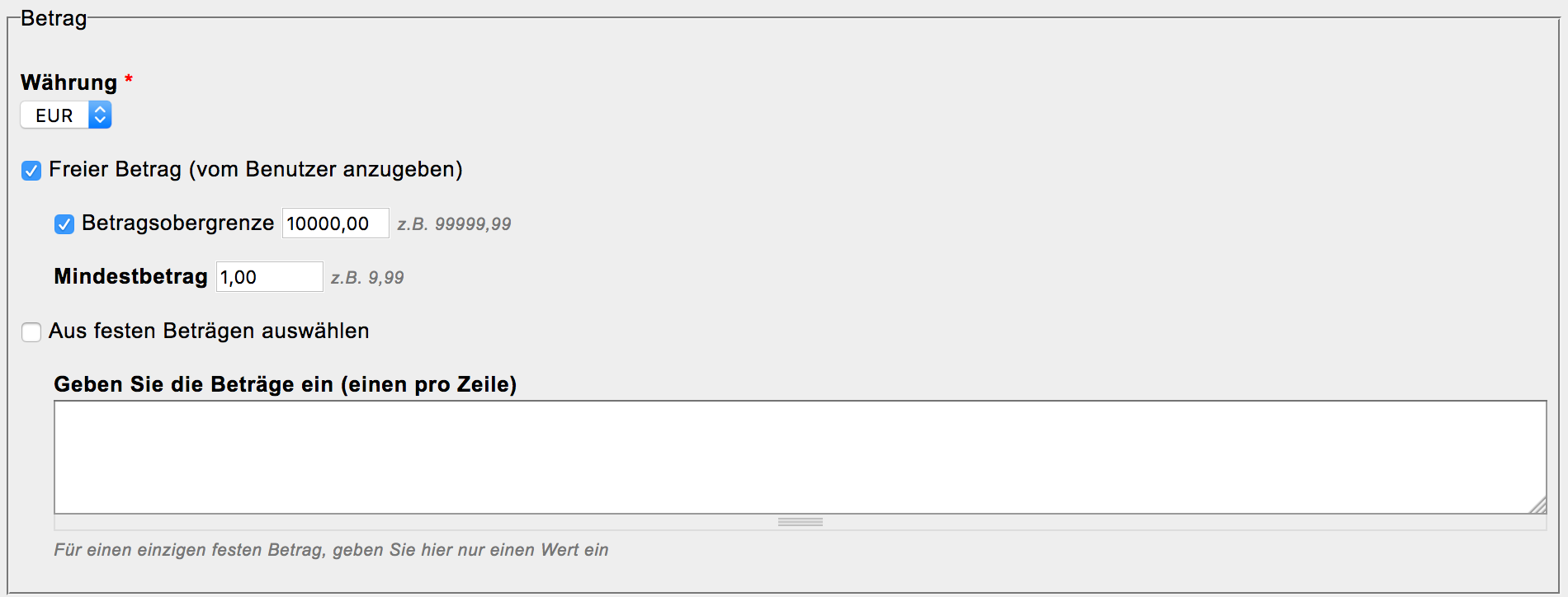Viewport: 1568px width, 597px height.
Task: Click the bold "Währung" label
Action: click(68, 82)
